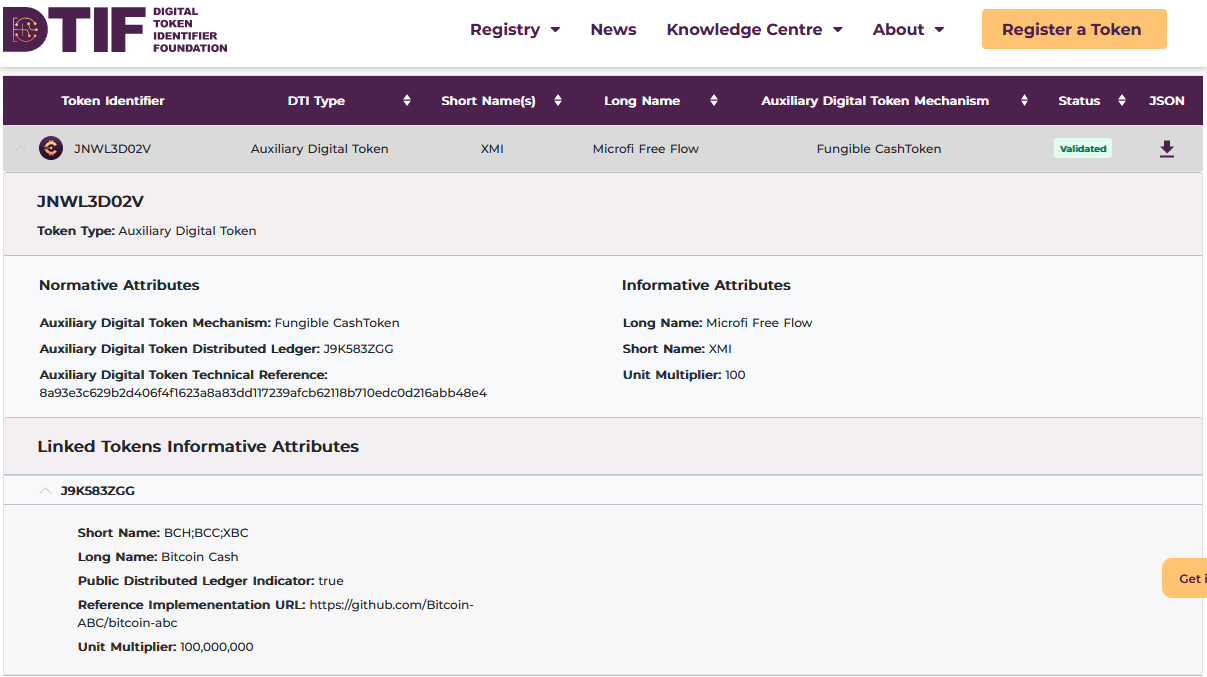The width and height of the screenshot is (1207, 677).
Task: Click the Public Distributed Ledger Indicator true
Action: click(x=331, y=581)
